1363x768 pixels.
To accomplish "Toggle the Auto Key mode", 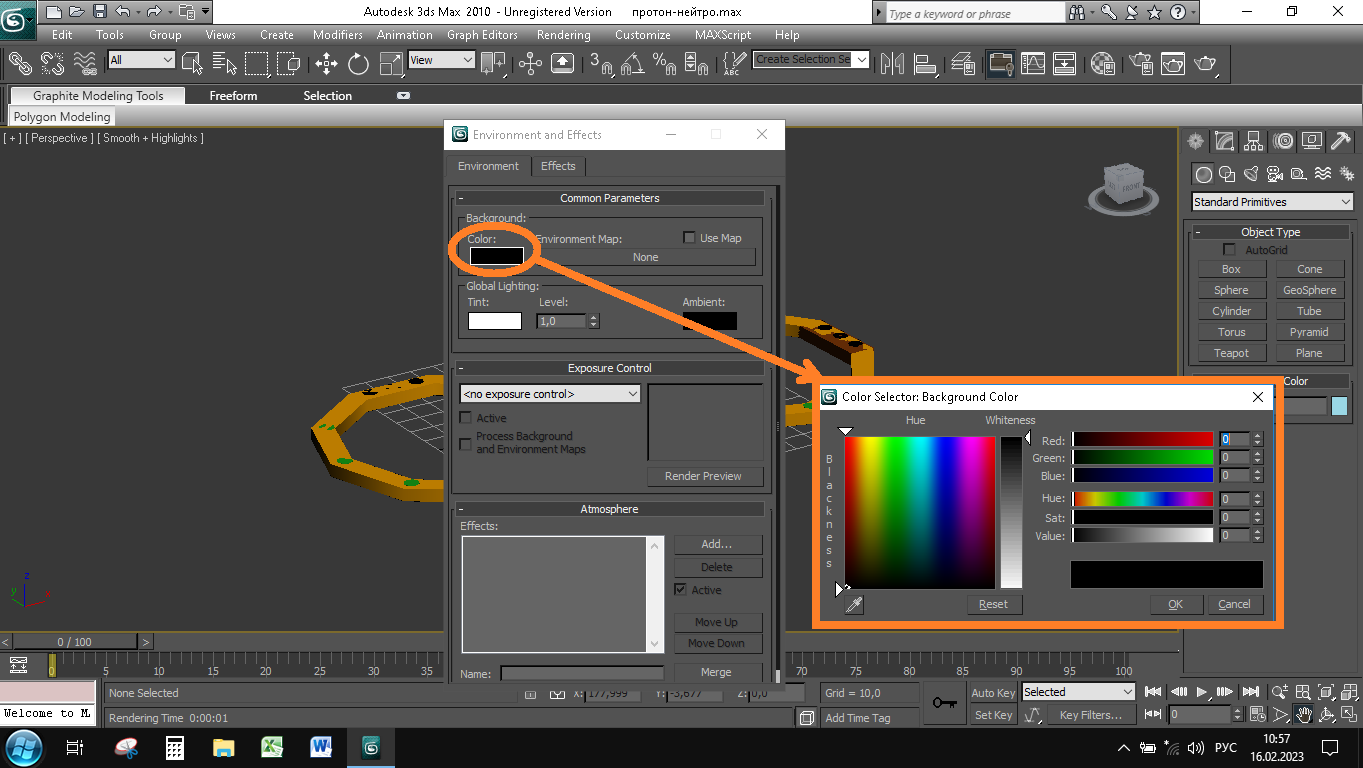I will click(x=993, y=693).
